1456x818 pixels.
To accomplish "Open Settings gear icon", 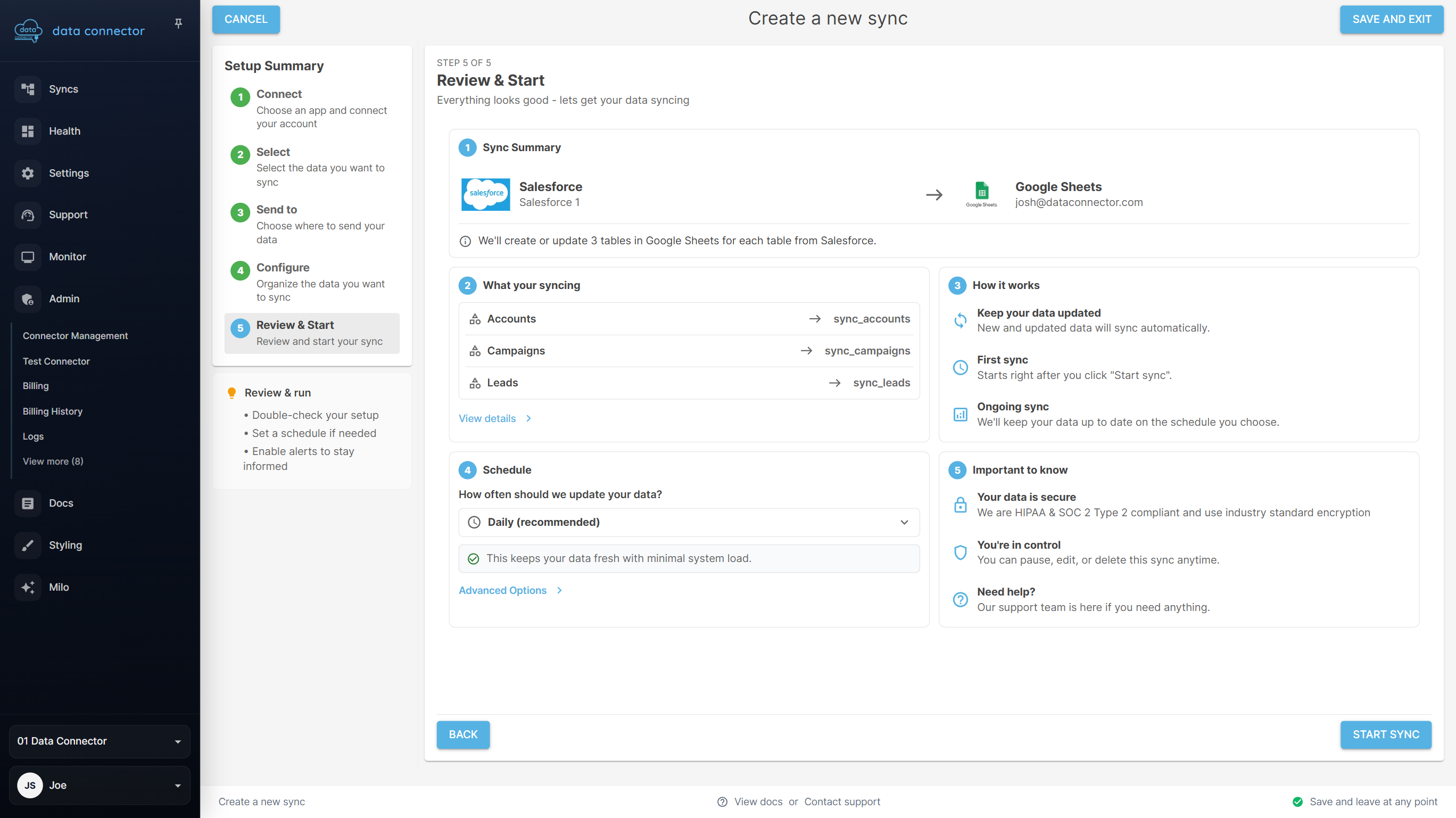I will [x=28, y=173].
